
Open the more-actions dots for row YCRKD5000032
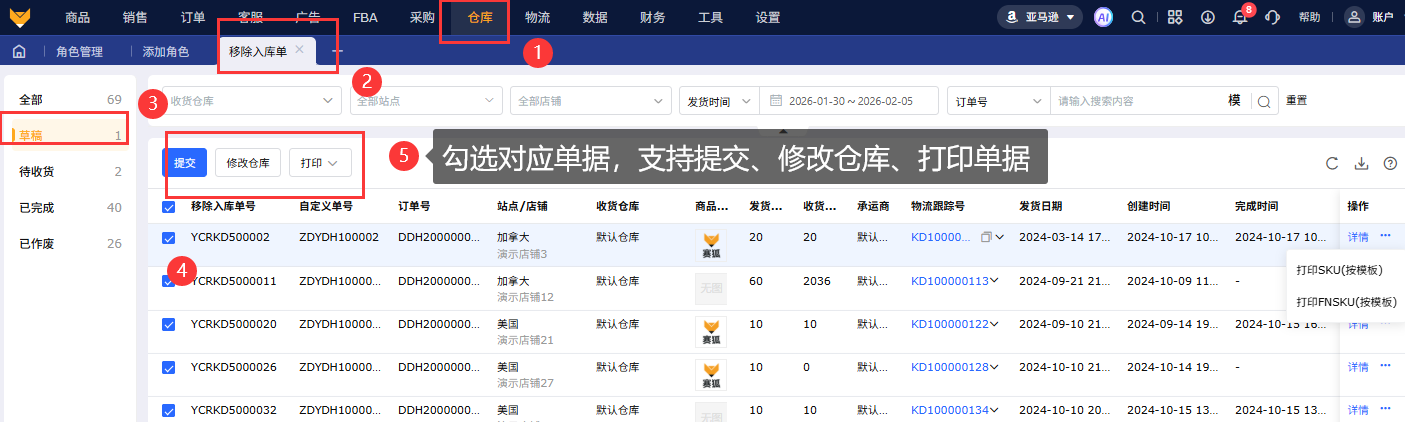coord(1385,410)
